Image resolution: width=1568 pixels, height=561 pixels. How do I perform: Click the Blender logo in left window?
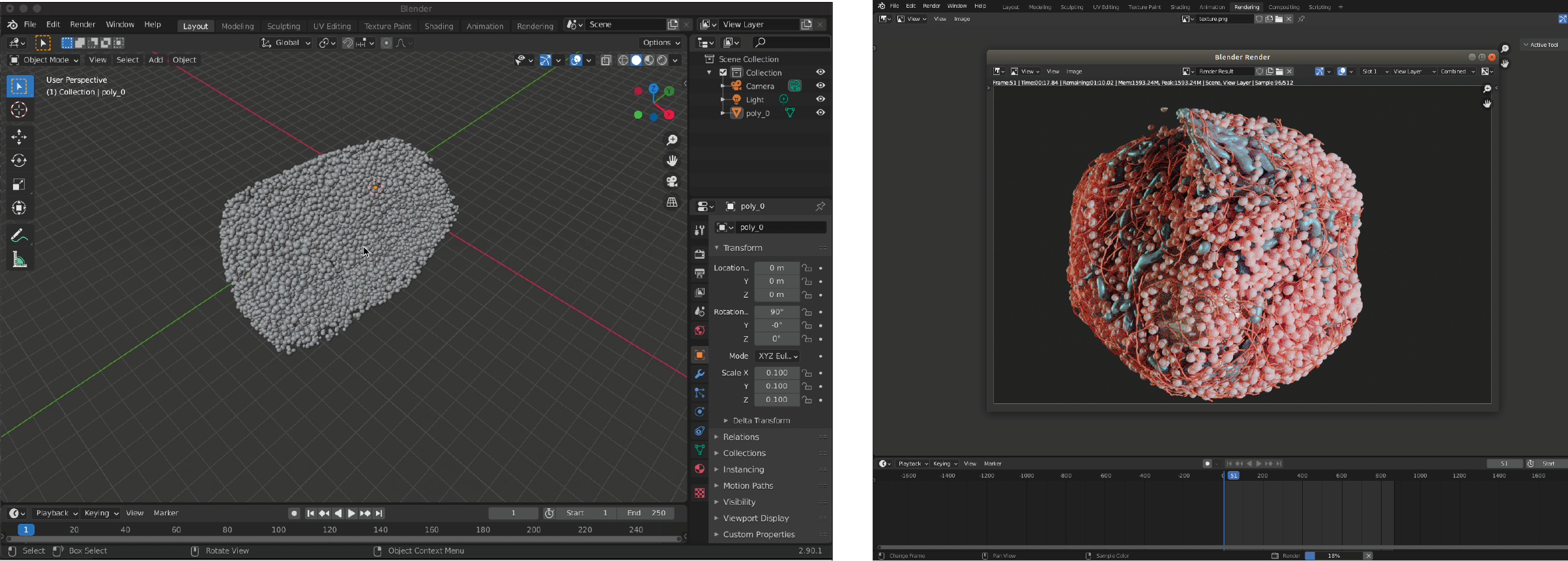[x=12, y=25]
